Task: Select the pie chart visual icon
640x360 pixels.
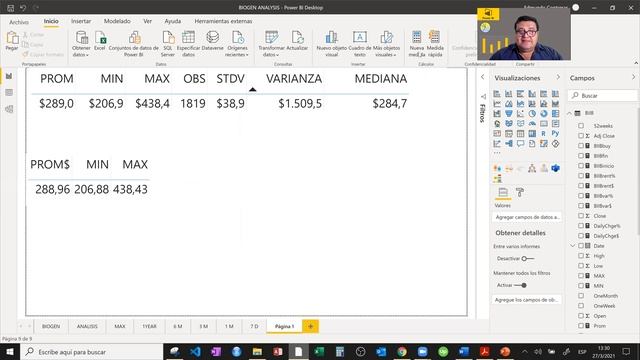Action: (x=532, y=114)
